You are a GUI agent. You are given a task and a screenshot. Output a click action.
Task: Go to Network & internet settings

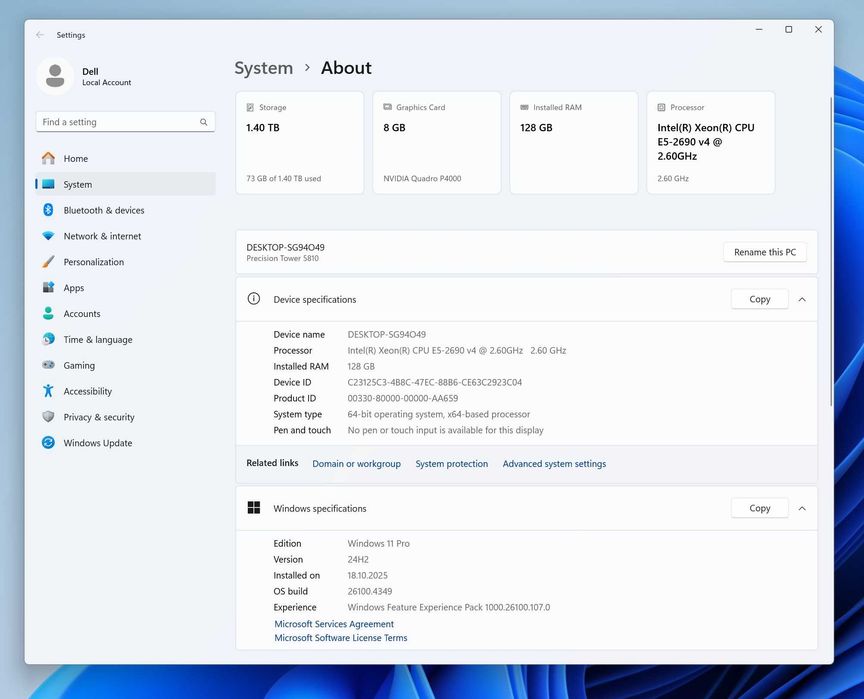(126, 236)
